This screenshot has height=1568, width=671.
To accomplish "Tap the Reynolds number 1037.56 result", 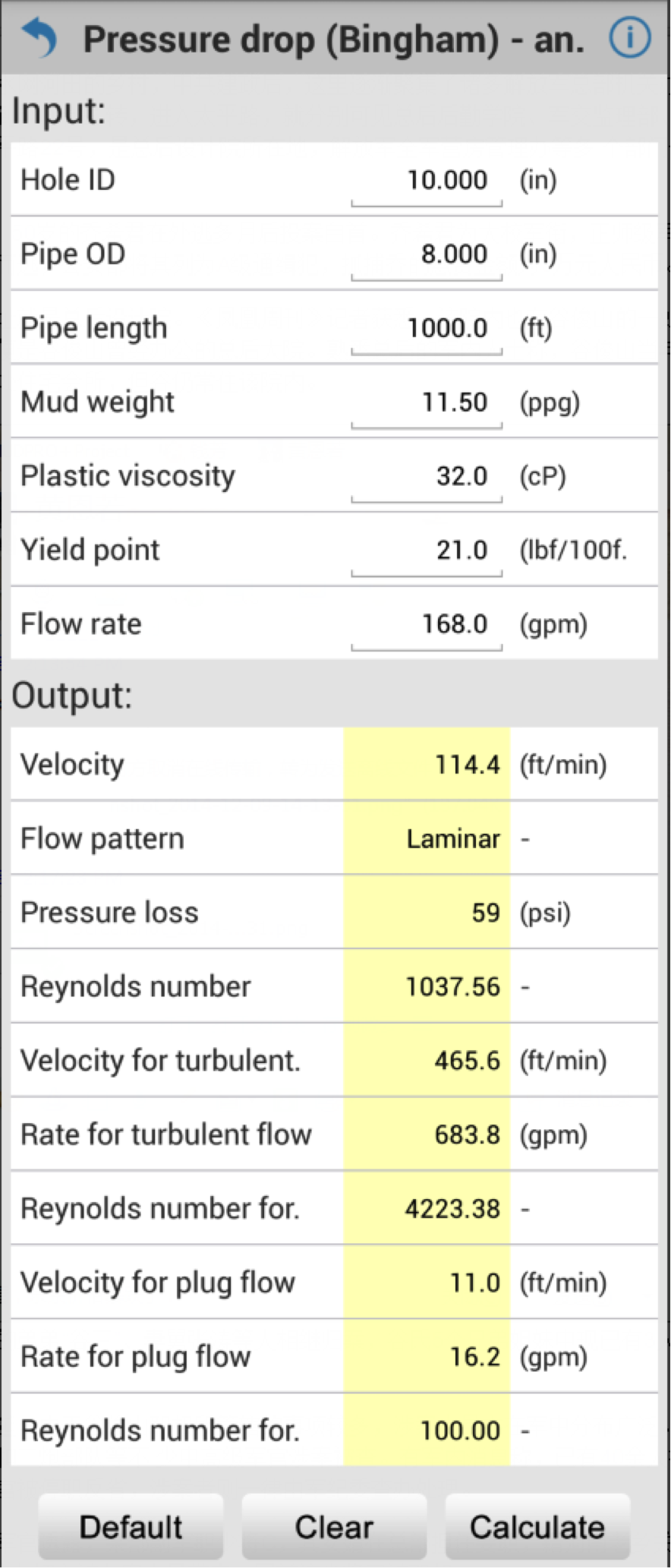I will pyautogui.click(x=427, y=986).
